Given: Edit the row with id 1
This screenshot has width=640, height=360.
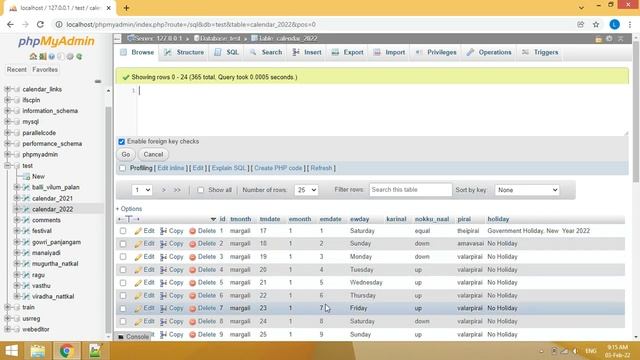Looking at the screenshot, I should pos(144,231).
